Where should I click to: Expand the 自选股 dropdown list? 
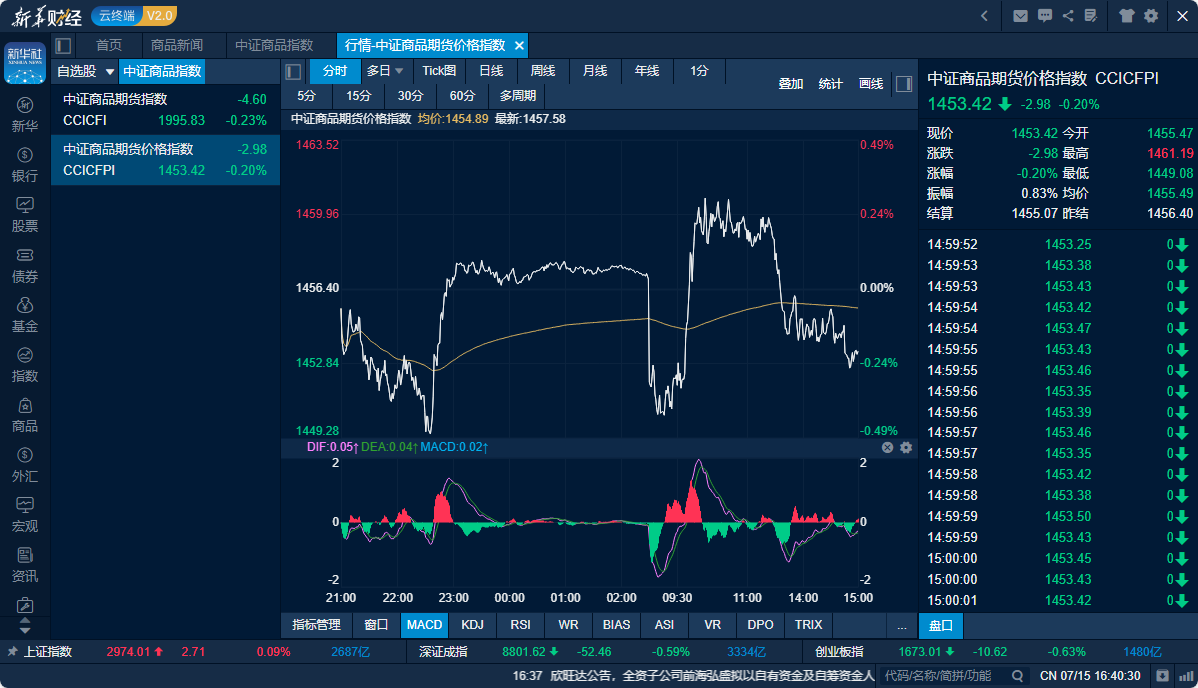click(110, 72)
